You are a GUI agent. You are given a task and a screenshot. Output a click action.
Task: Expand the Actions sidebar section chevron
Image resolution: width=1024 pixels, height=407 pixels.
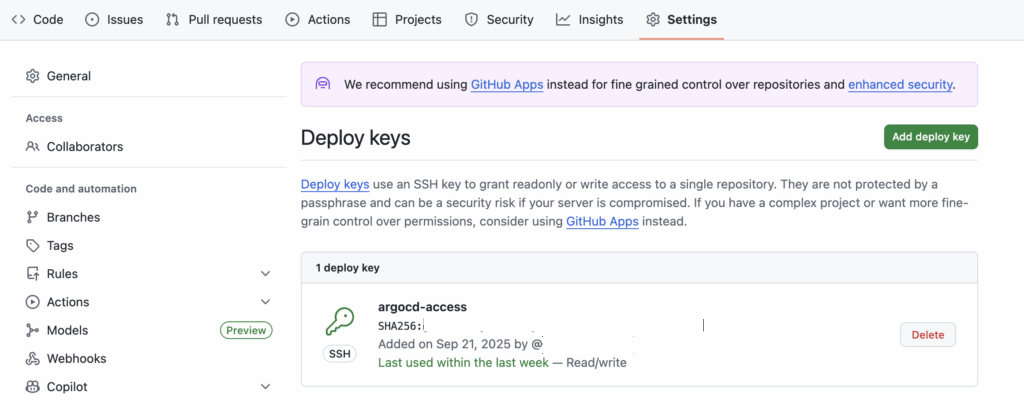pyautogui.click(x=265, y=302)
